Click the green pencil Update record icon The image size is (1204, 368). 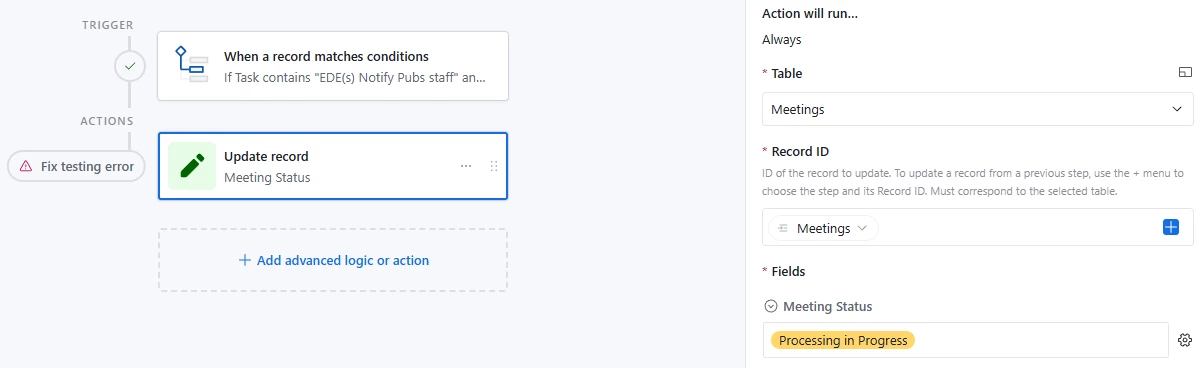point(191,166)
